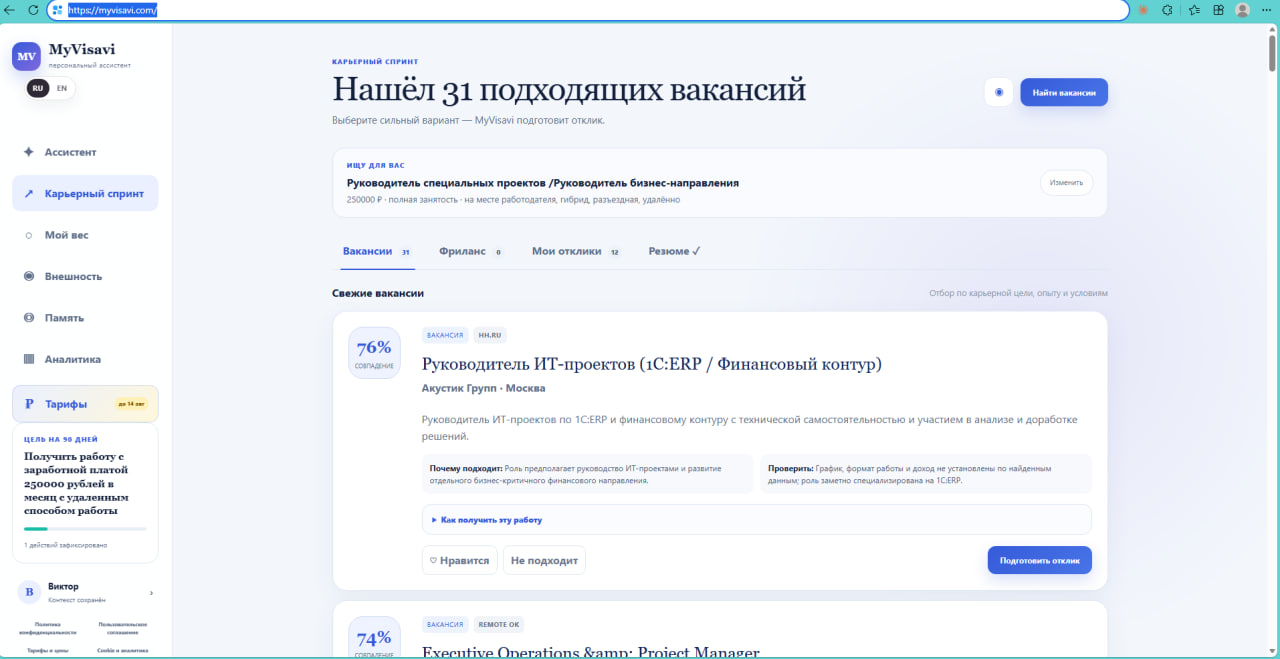Expand 'Как получить эту работу' section

(x=757, y=520)
